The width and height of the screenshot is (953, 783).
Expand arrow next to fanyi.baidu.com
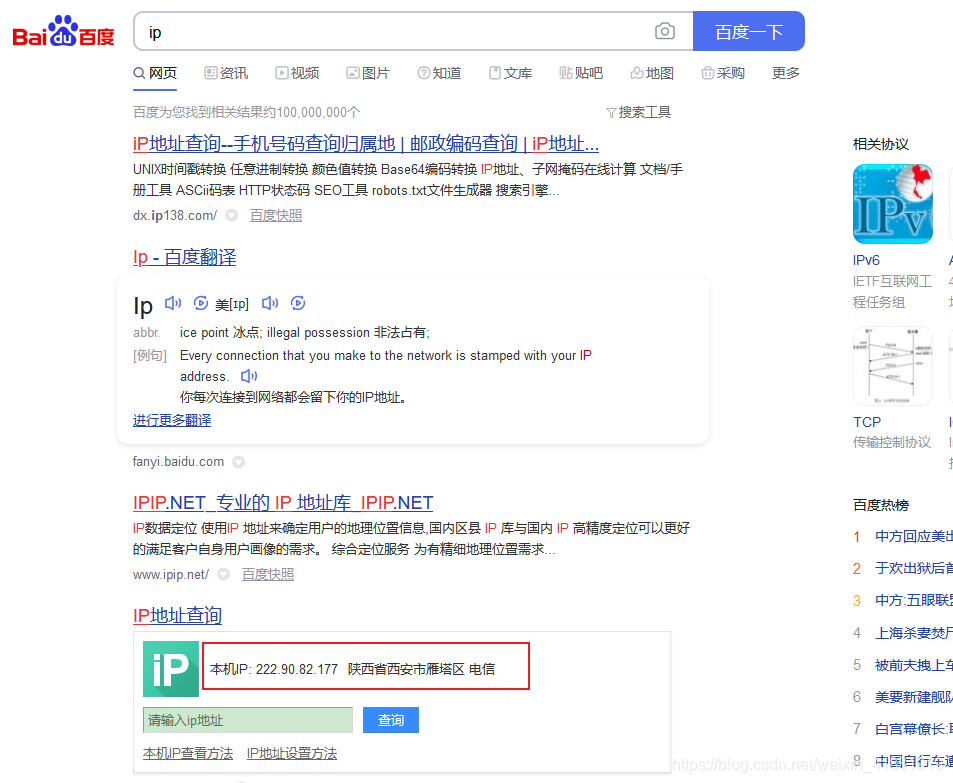239,462
